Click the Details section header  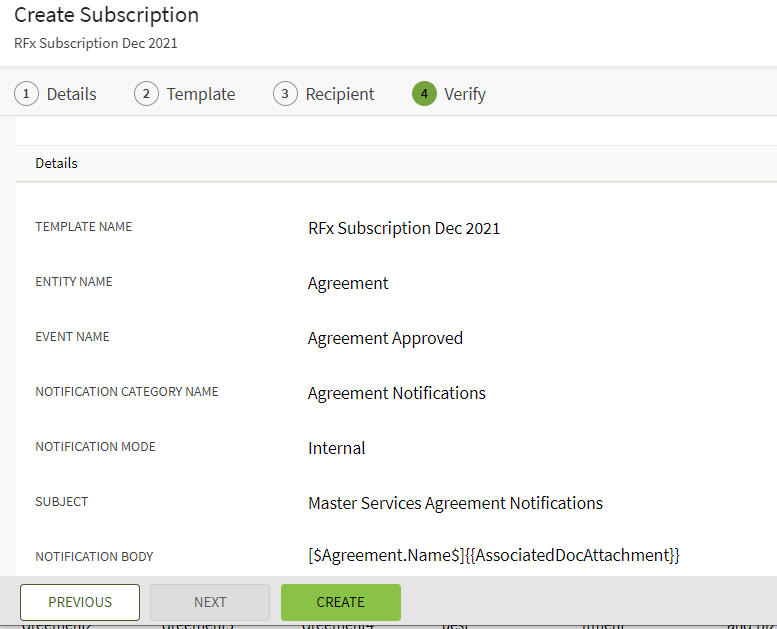tap(57, 163)
